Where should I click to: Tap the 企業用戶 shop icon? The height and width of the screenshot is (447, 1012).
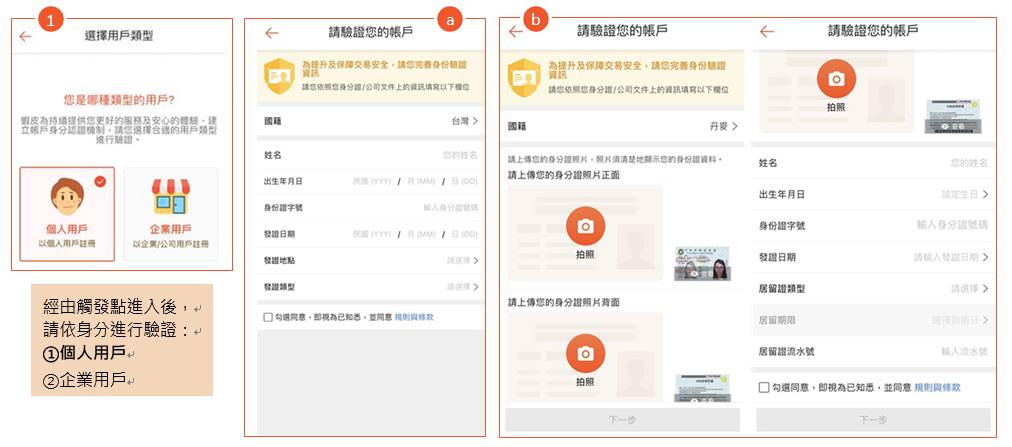[x=171, y=197]
